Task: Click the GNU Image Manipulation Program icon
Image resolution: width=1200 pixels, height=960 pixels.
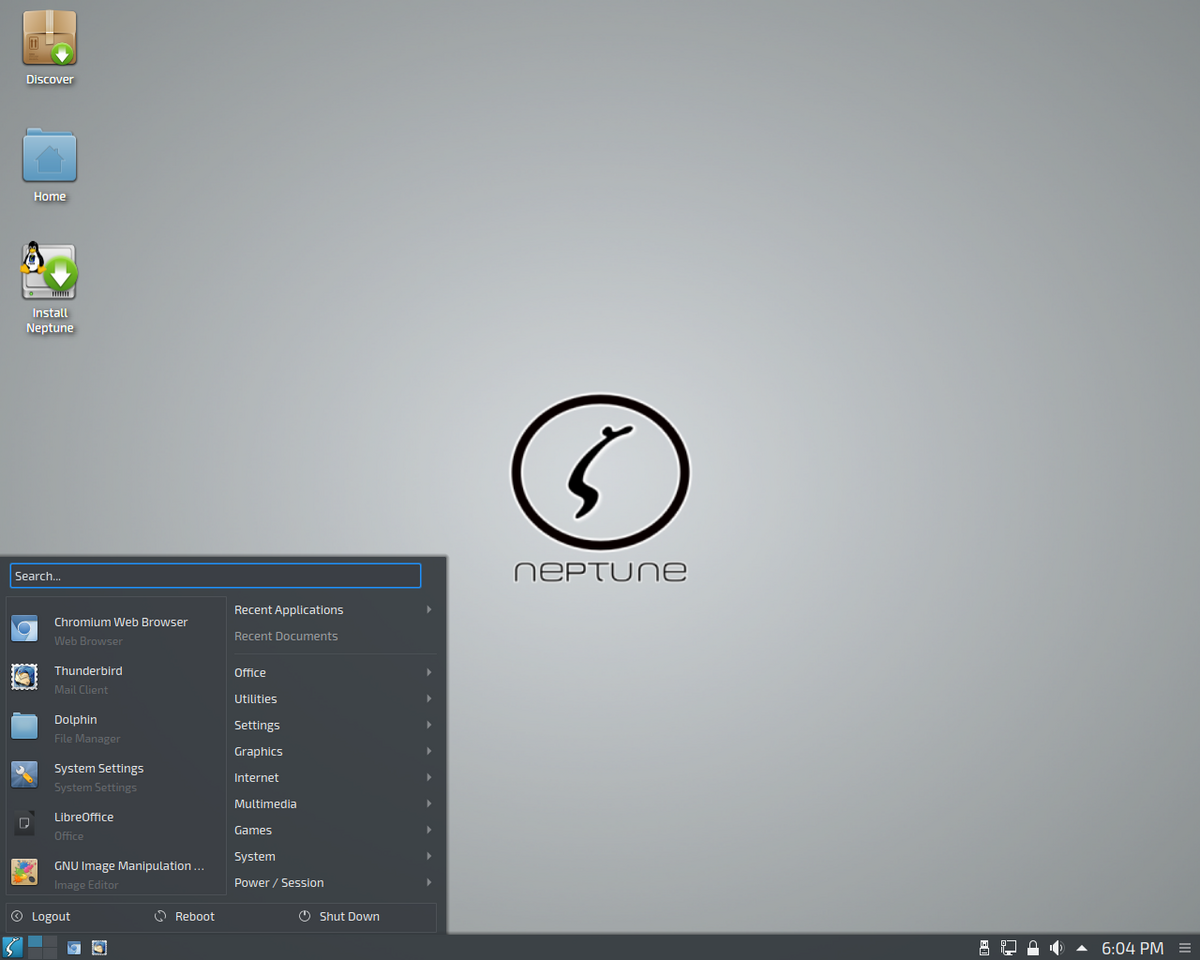Action: [x=25, y=874]
